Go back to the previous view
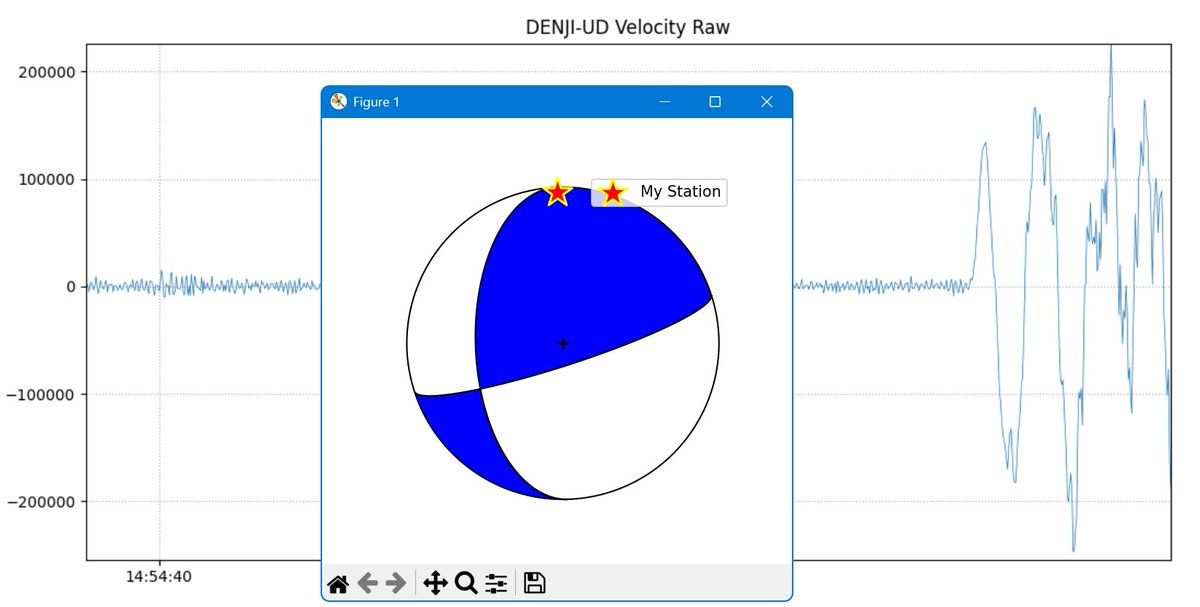Viewport: 1200px width, 607px height. (367, 583)
